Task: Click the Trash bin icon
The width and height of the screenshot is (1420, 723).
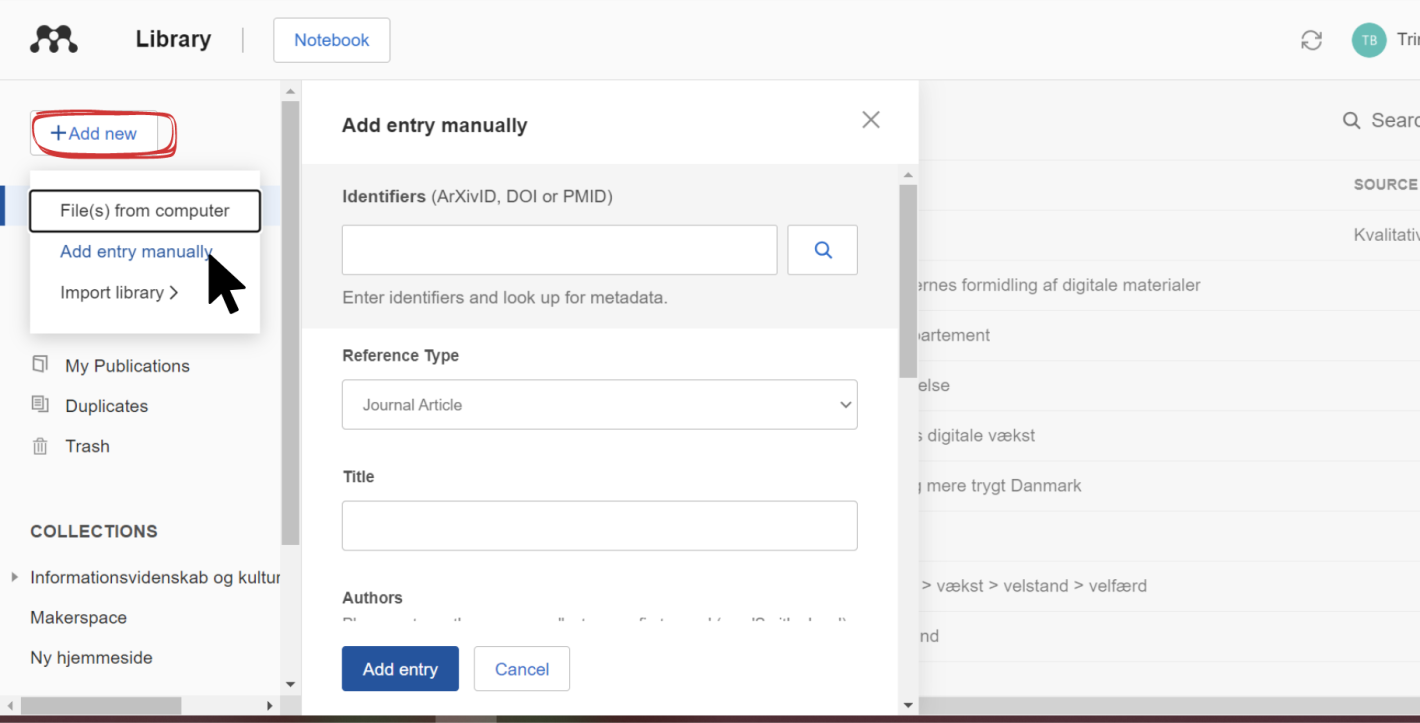Action: click(40, 446)
